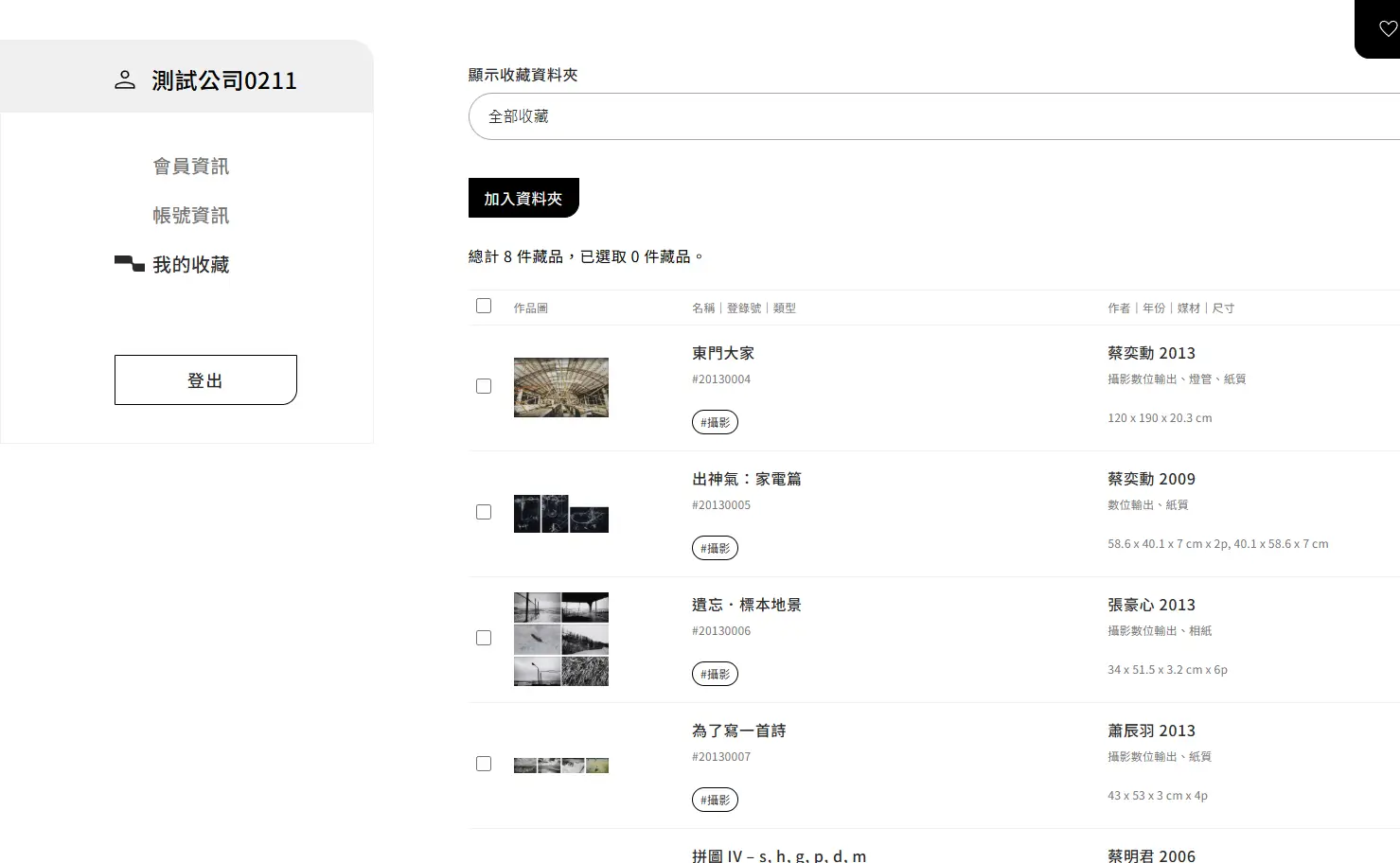Toggle the select-all checkbox in table header
Viewport: 1400px width, 863px height.
(x=484, y=306)
